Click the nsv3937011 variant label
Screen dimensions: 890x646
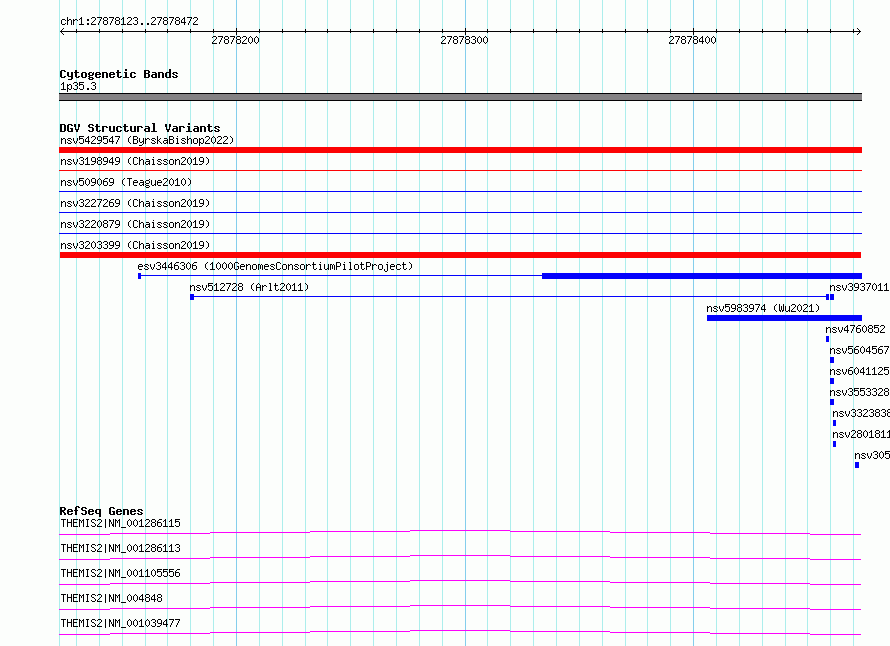point(859,287)
